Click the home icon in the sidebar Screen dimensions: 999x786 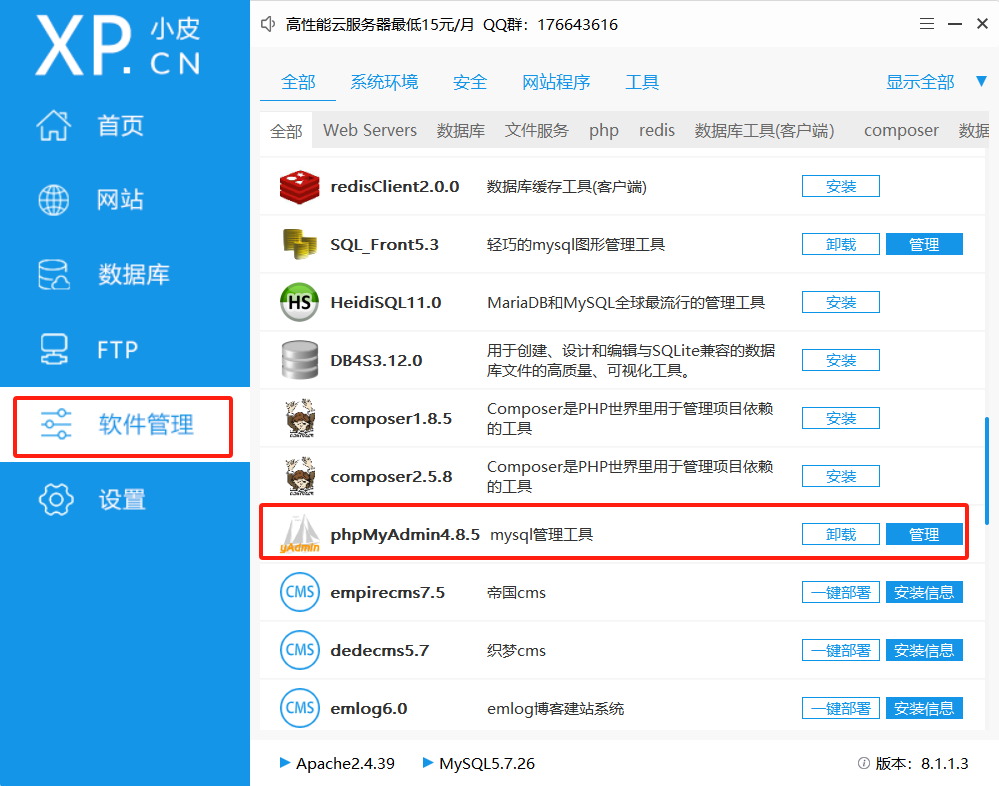click(x=54, y=125)
